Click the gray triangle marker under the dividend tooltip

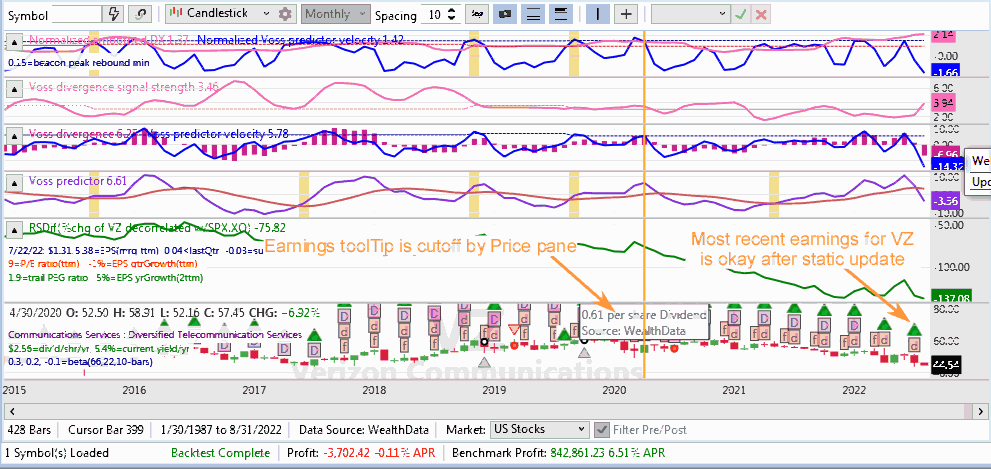point(585,352)
